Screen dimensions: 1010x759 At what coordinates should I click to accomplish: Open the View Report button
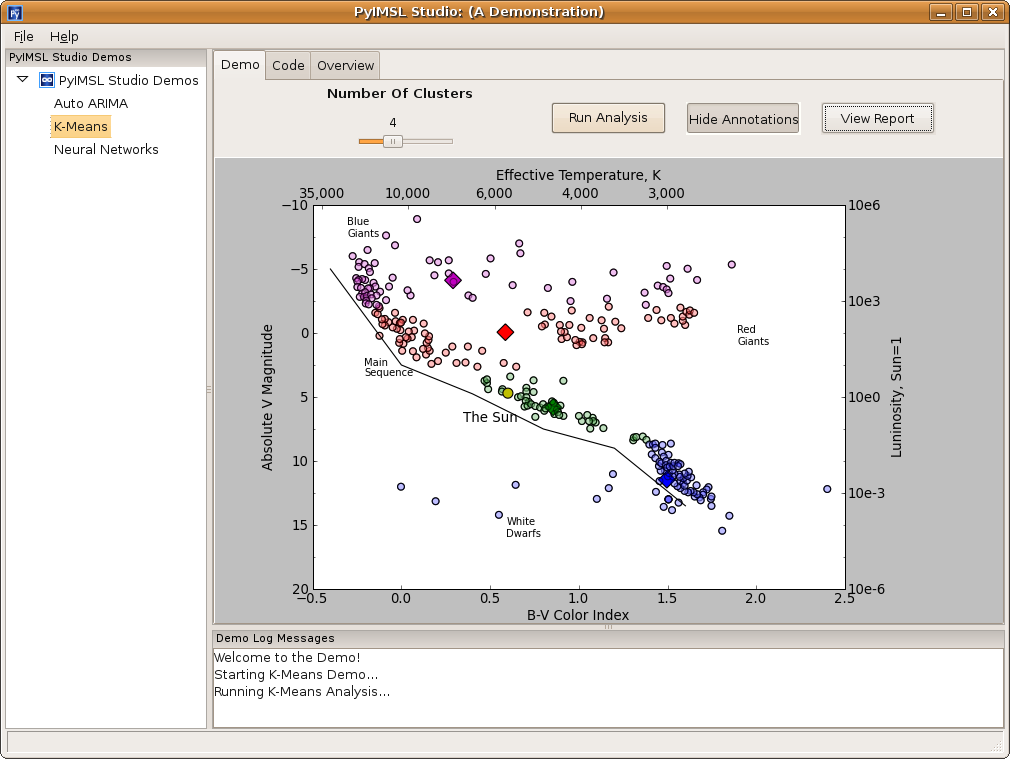point(877,119)
